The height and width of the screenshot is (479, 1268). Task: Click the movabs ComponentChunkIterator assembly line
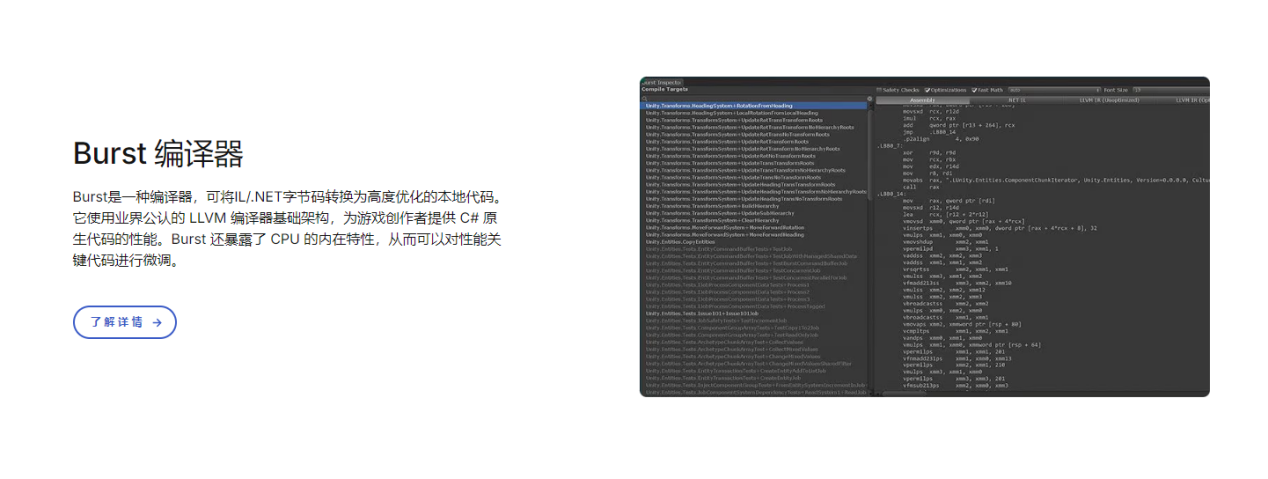(x=1055, y=180)
